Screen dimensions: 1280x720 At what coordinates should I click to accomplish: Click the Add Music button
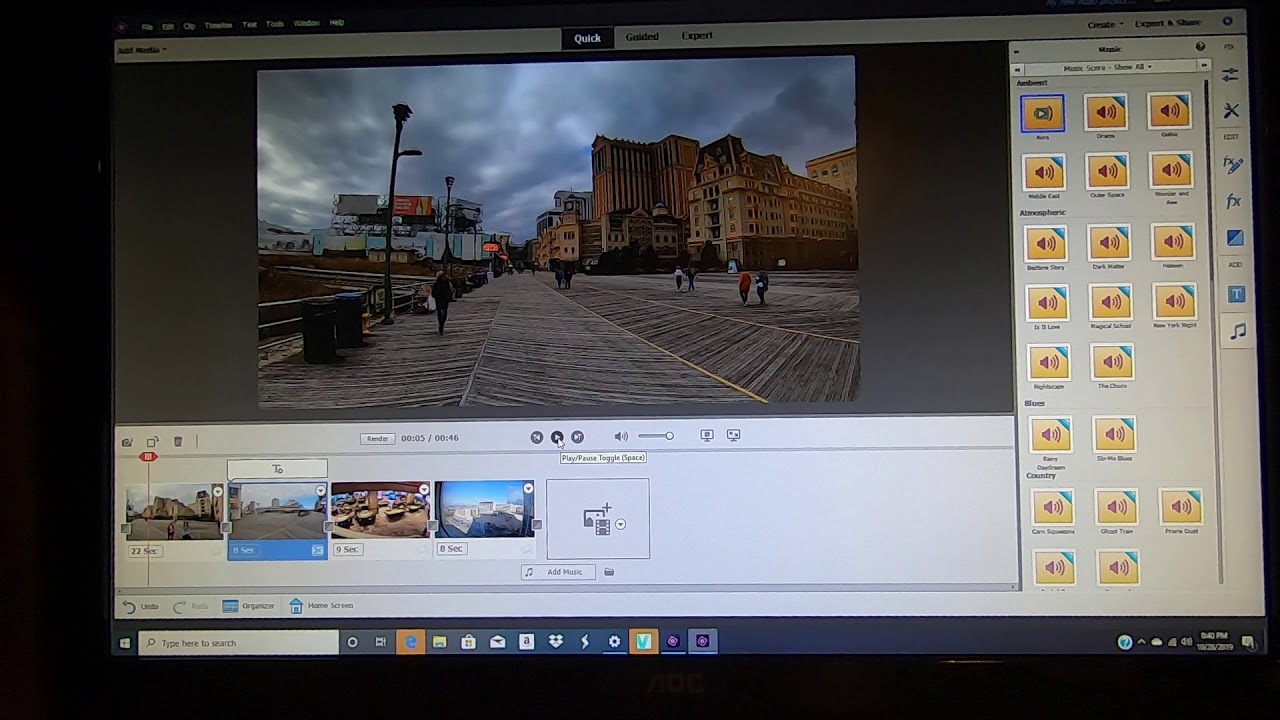click(x=558, y=572)
